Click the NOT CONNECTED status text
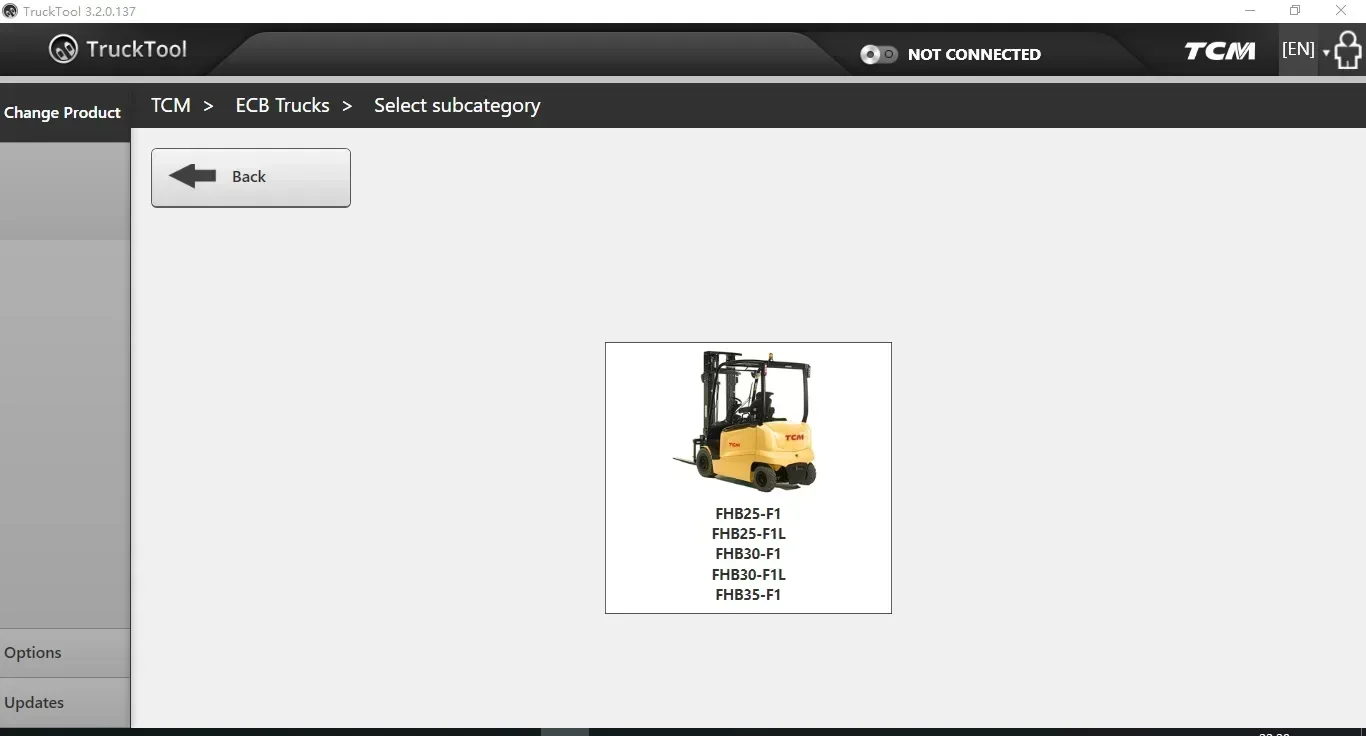Viewport: 1366px width, 736px height. (974, 55)
